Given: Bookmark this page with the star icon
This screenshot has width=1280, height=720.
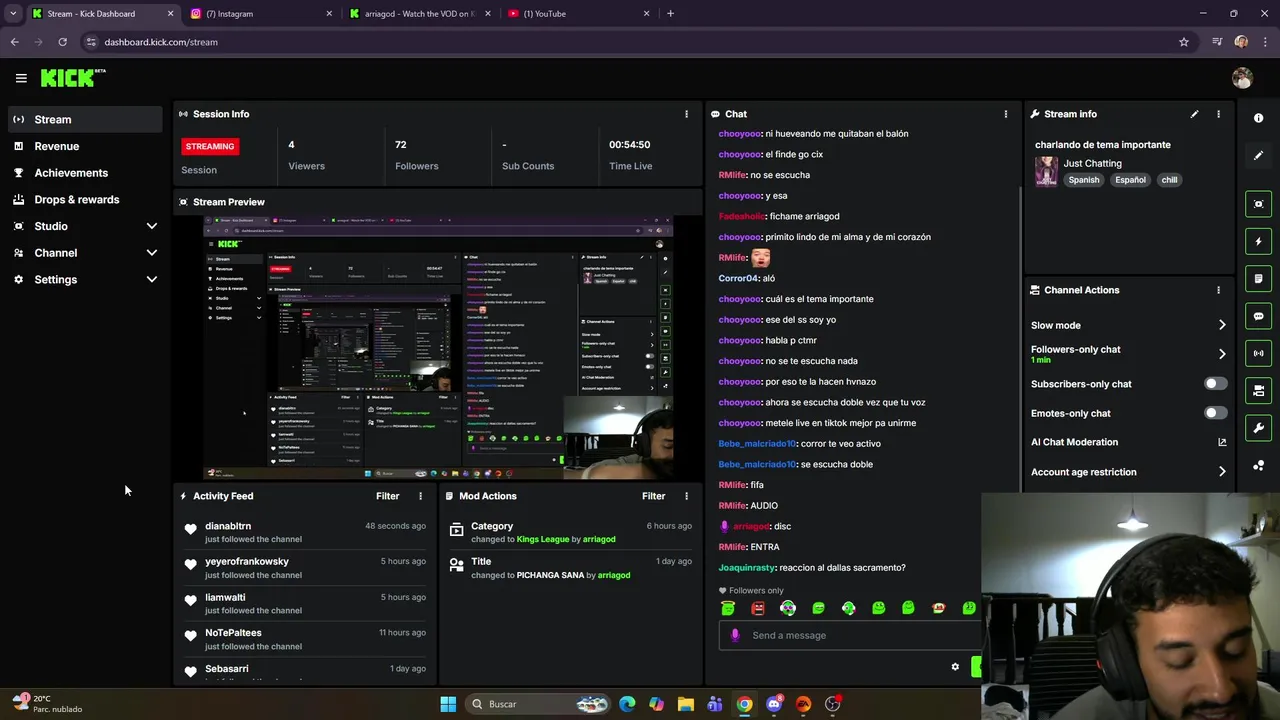Looking at the screenshot, I should click(1184, 42).
